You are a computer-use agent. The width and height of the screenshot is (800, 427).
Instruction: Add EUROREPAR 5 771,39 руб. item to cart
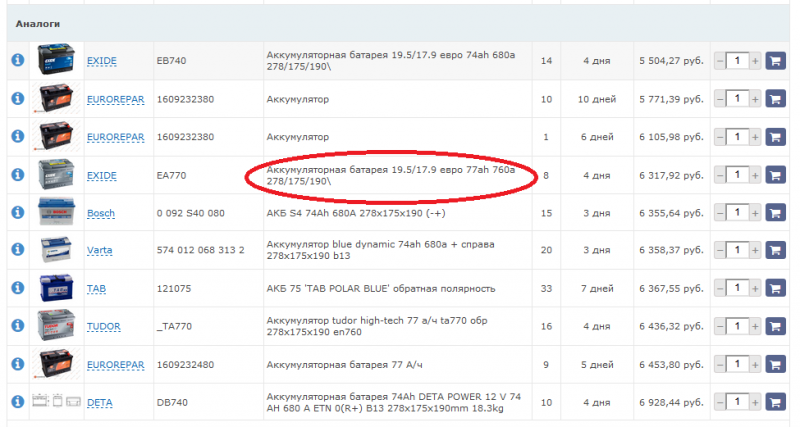point(776,99)
